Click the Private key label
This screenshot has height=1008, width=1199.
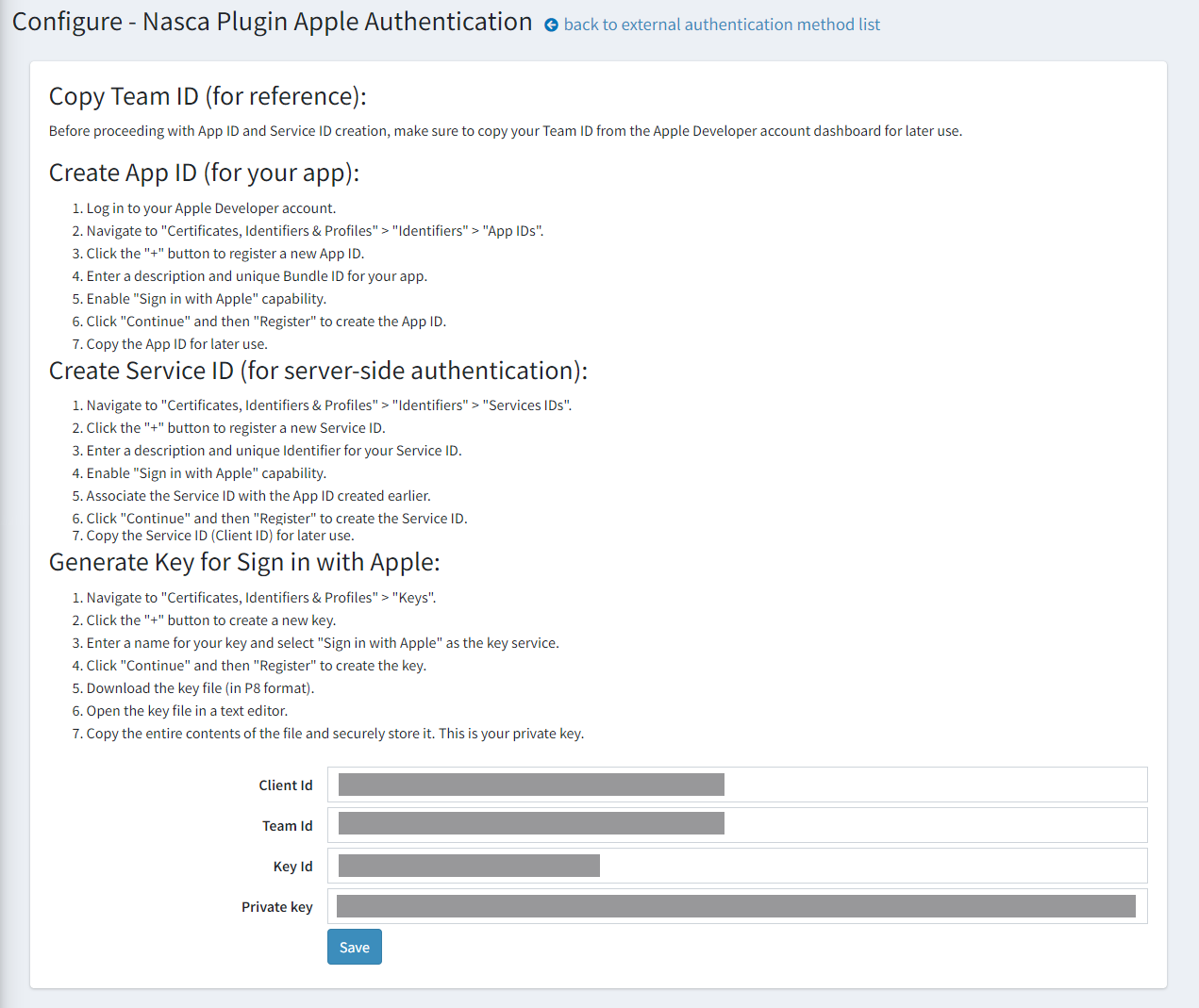pyautogui.click(x=276, y=907)
